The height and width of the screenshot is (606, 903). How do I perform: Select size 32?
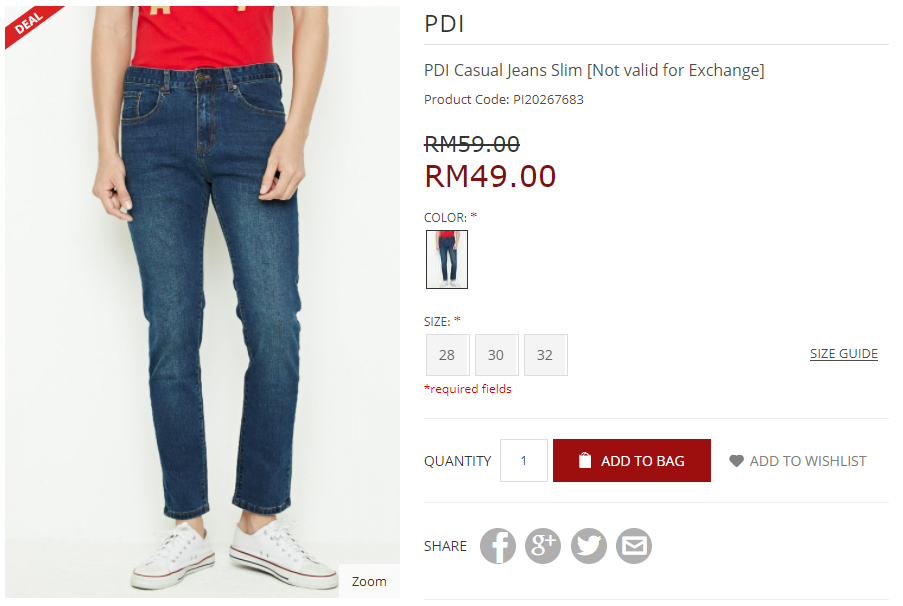[x=545, y=355]
